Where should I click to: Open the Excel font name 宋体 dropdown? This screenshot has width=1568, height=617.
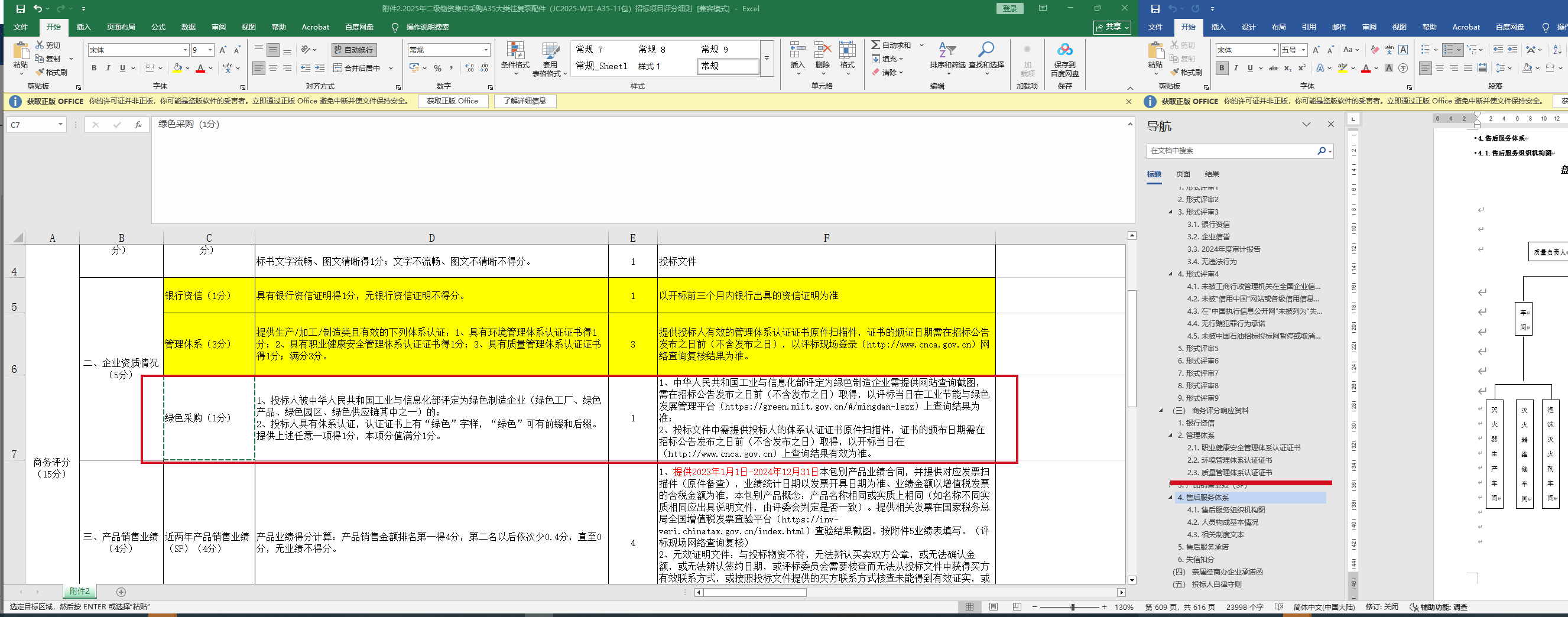pos(185,50)
